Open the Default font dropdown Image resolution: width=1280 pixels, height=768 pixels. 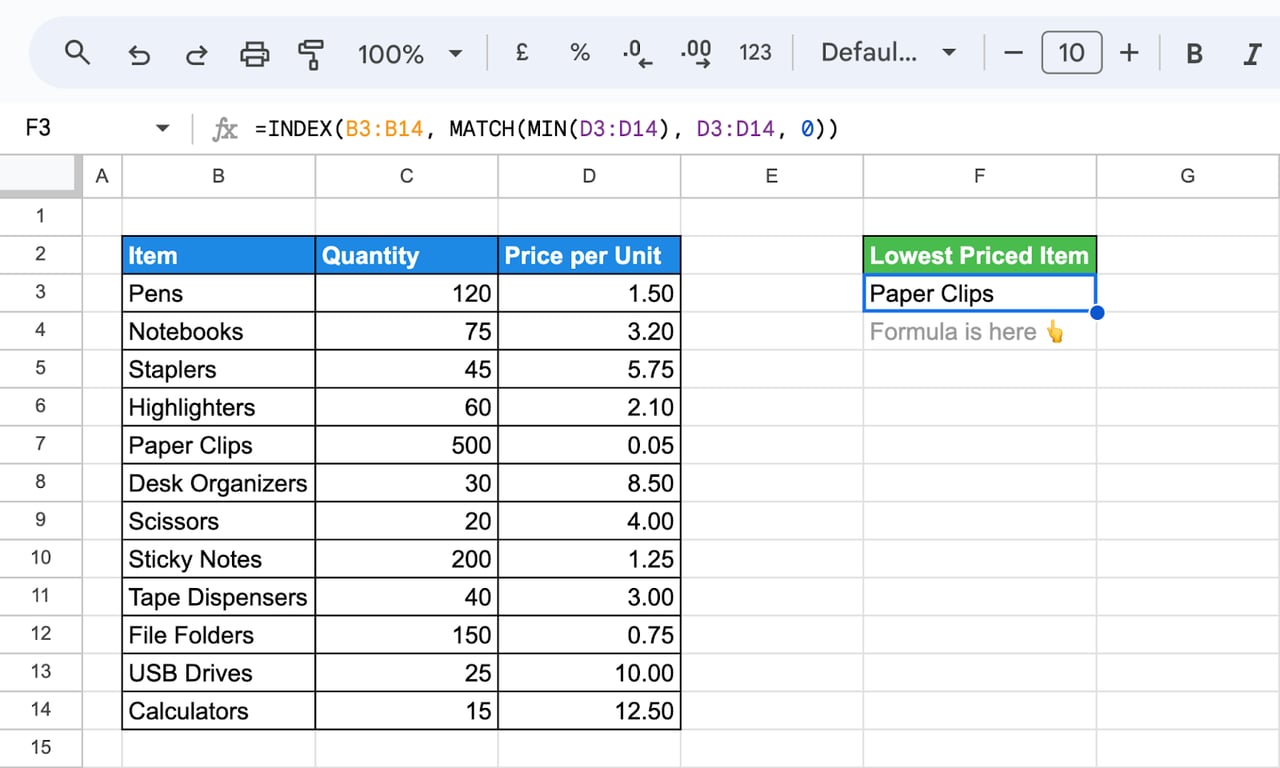(888, 53)
